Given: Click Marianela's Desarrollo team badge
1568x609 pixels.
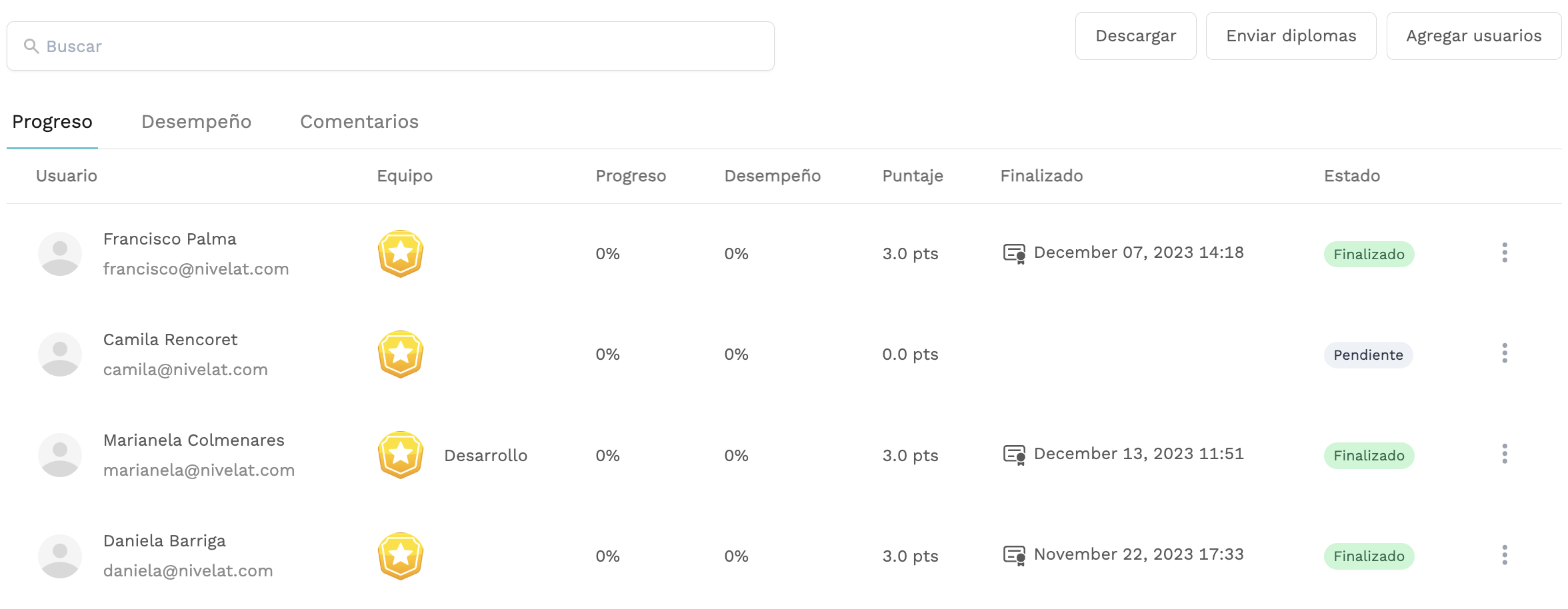Looking at the screenshot, I should click(401, 455).
